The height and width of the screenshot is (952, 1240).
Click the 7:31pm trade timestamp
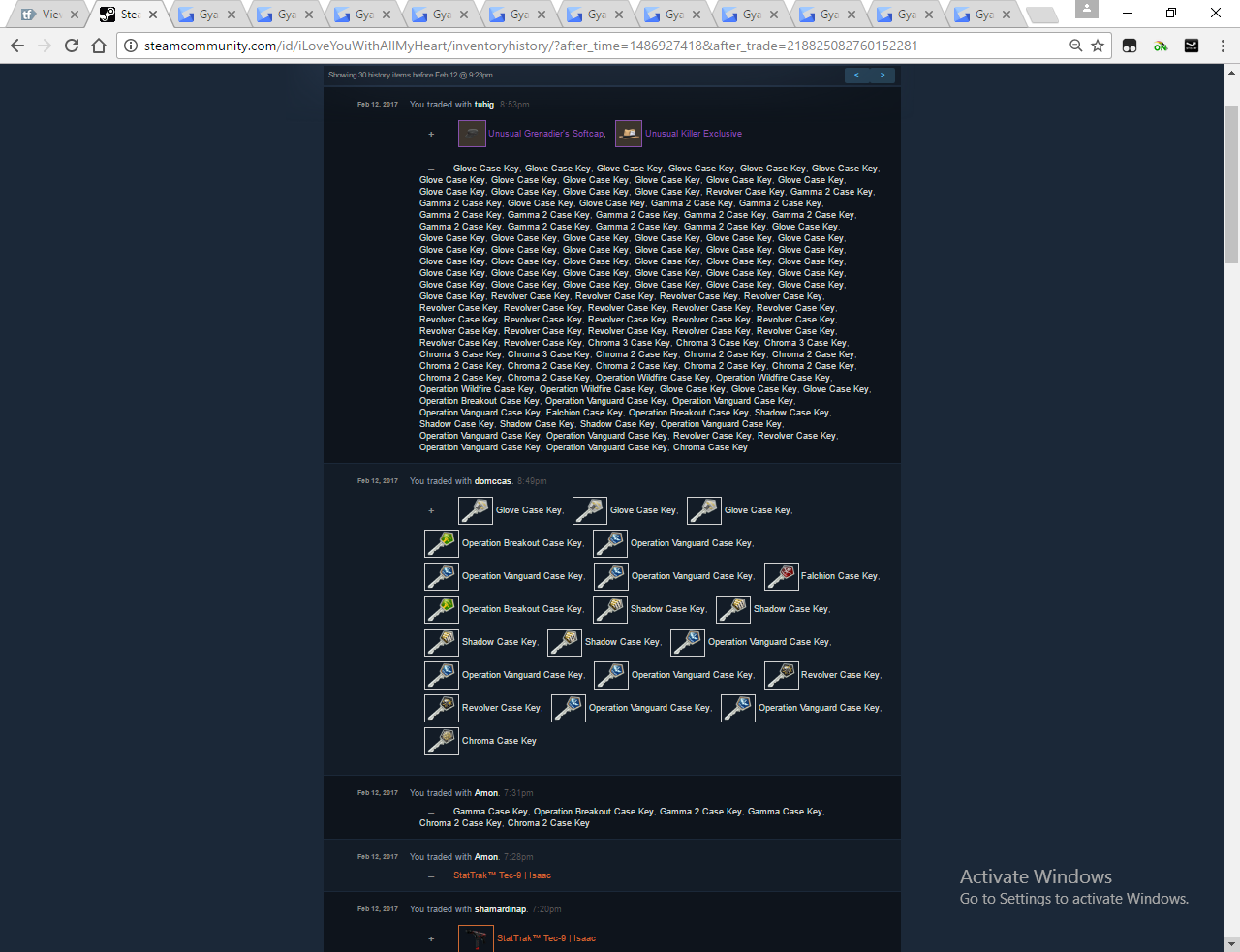pos(518,793)
